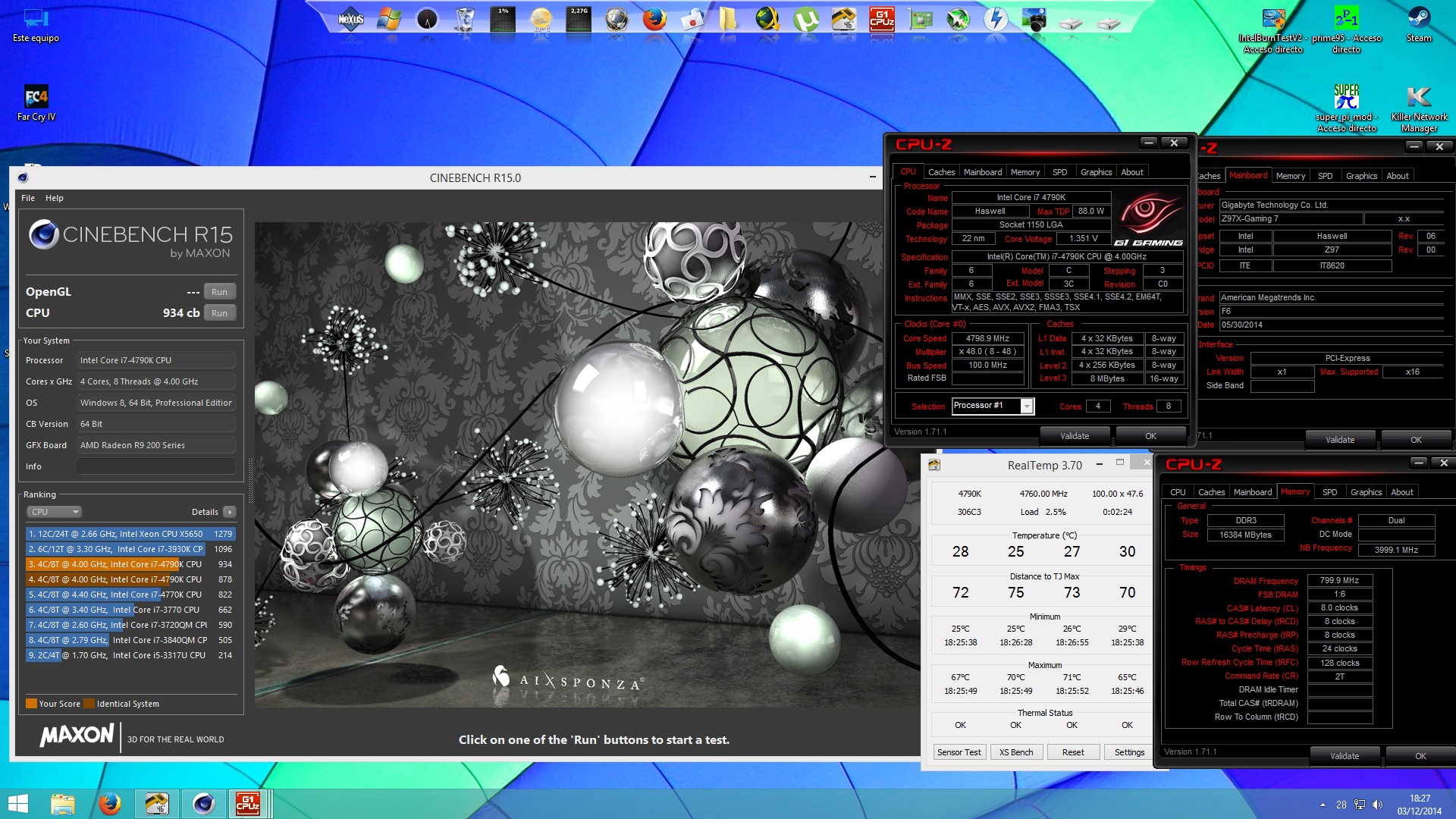Click the Nexus logo in the dock
This screenshot has width=1456, height=819.
350,19
